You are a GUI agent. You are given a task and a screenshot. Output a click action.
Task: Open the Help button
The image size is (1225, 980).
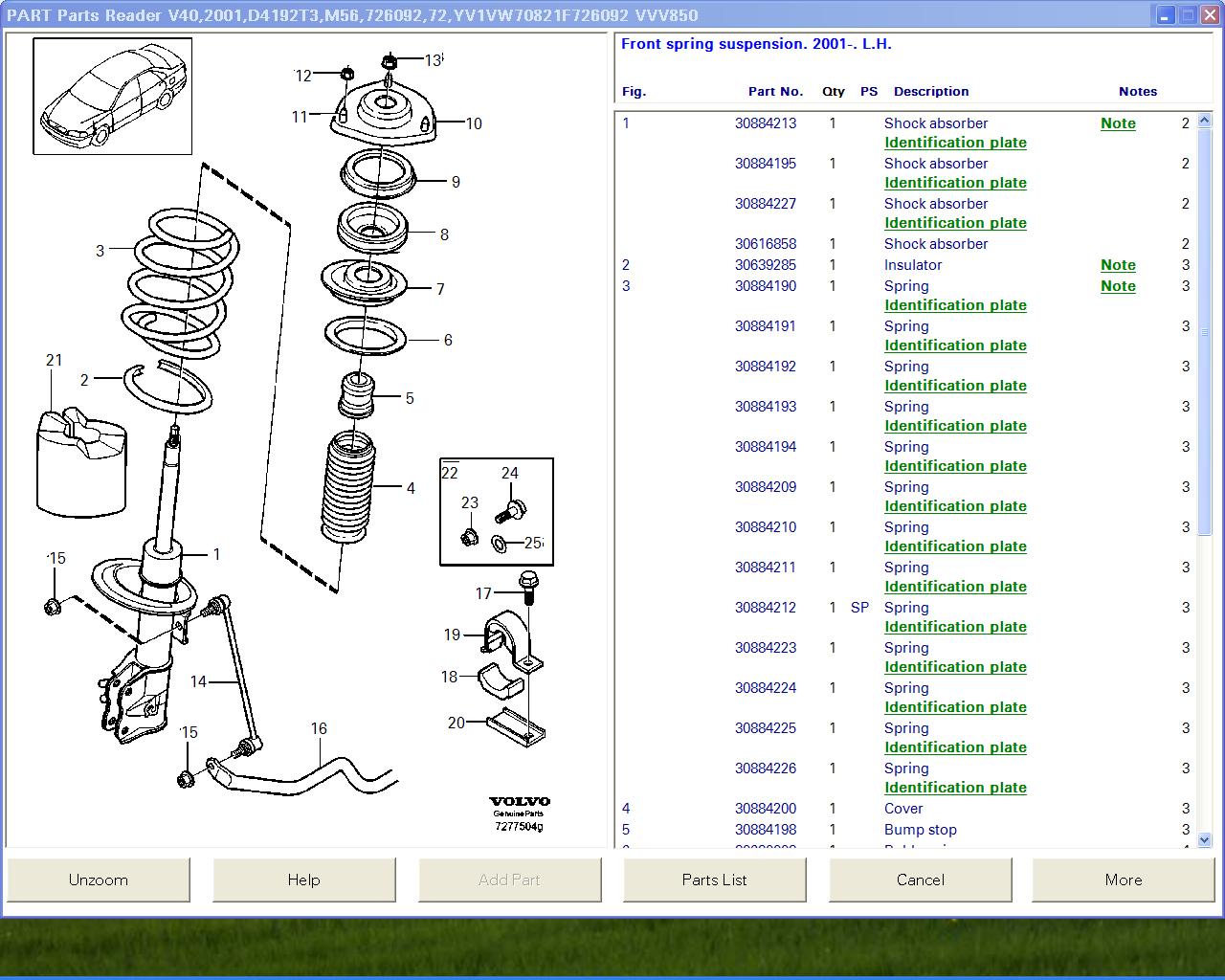tap(303, 880)
